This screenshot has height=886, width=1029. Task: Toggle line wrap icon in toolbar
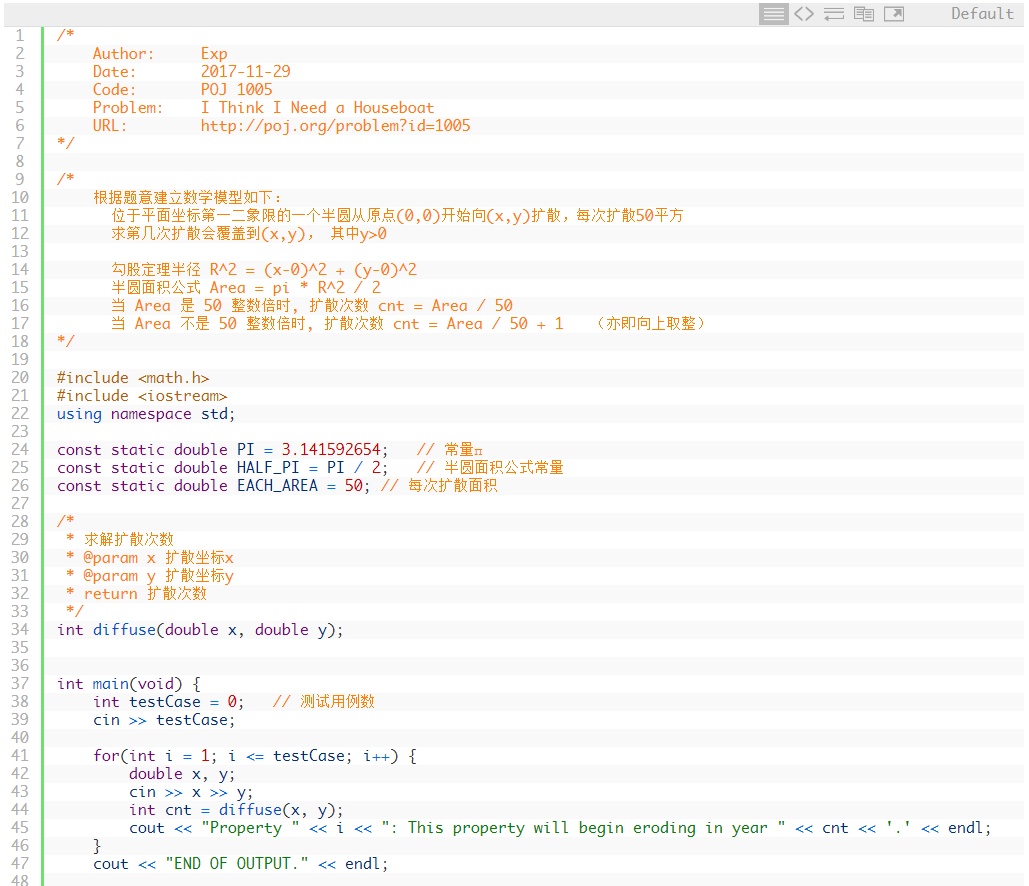[x=834, y=14]
